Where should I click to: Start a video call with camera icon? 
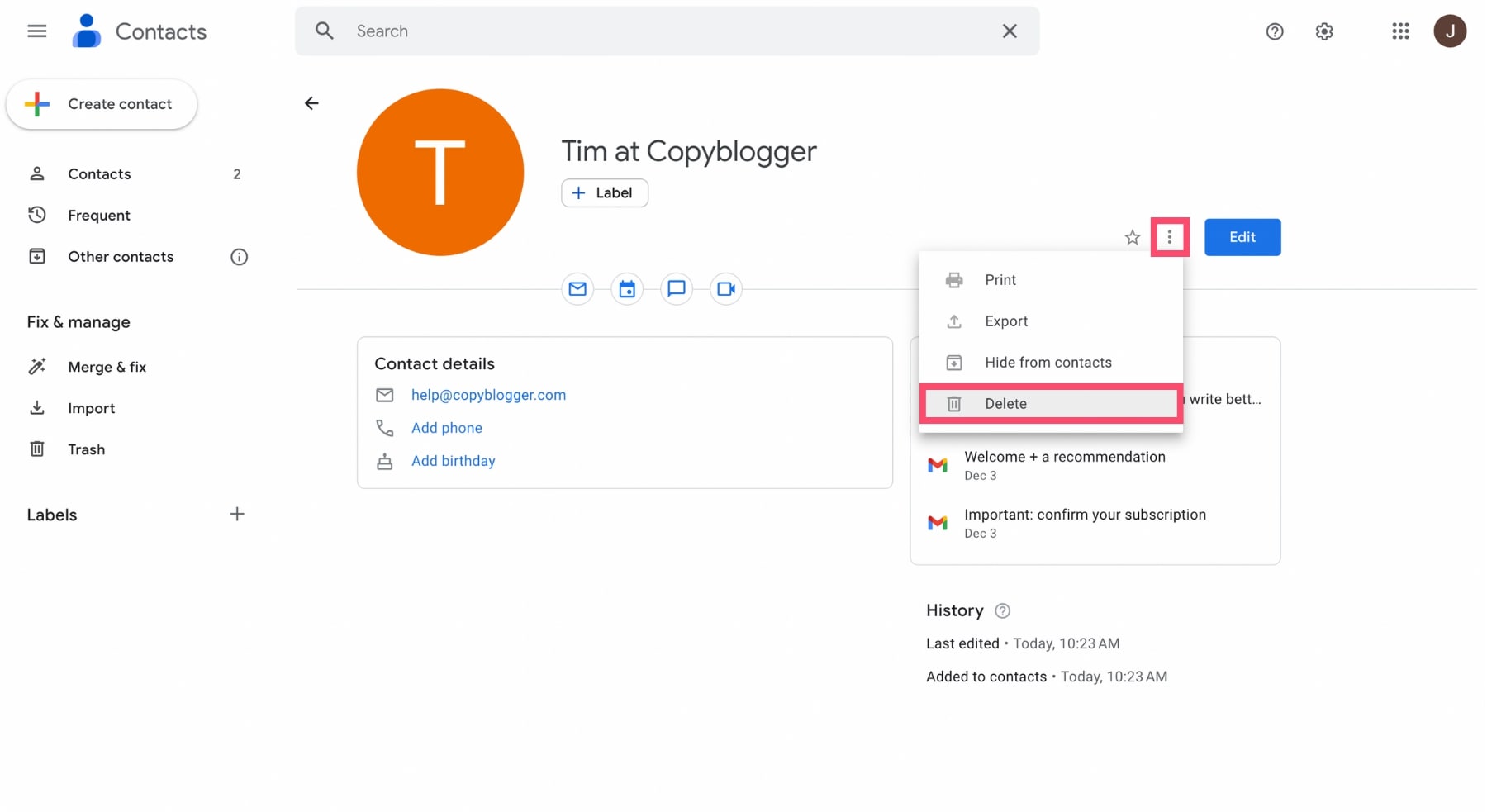coord(726,289)
